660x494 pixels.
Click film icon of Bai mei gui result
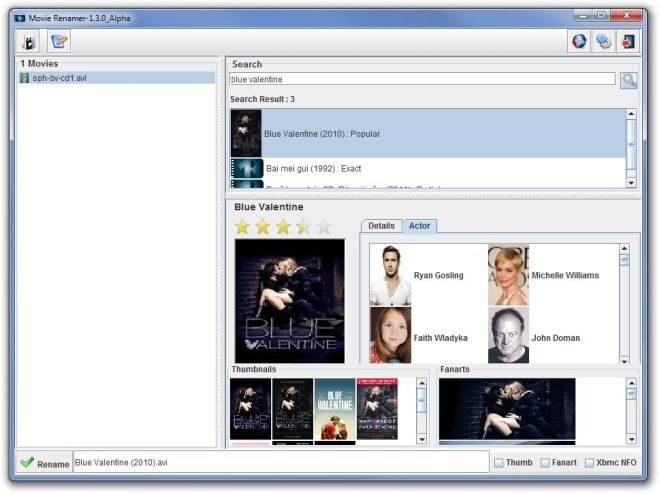pos(247,169)
